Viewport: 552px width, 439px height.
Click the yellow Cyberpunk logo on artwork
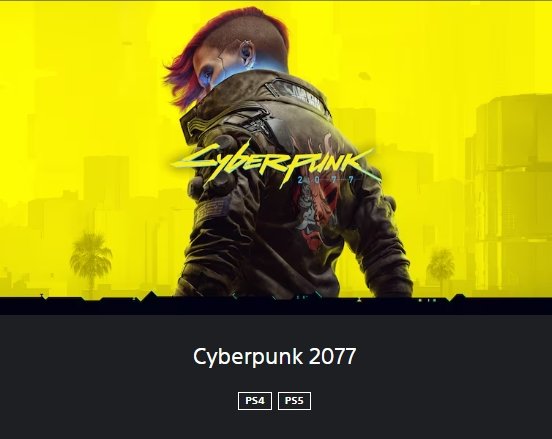(x=271, y=163)
